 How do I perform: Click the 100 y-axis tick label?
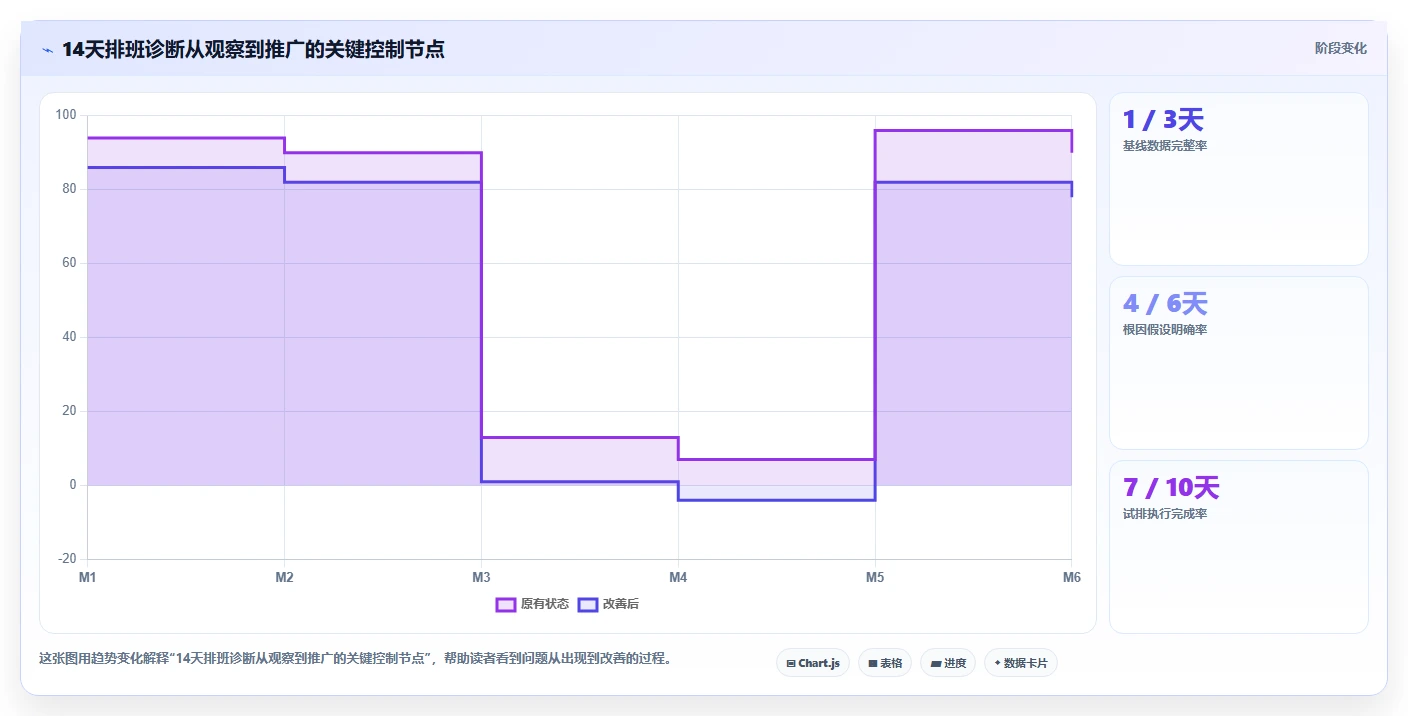coord(66,115)
